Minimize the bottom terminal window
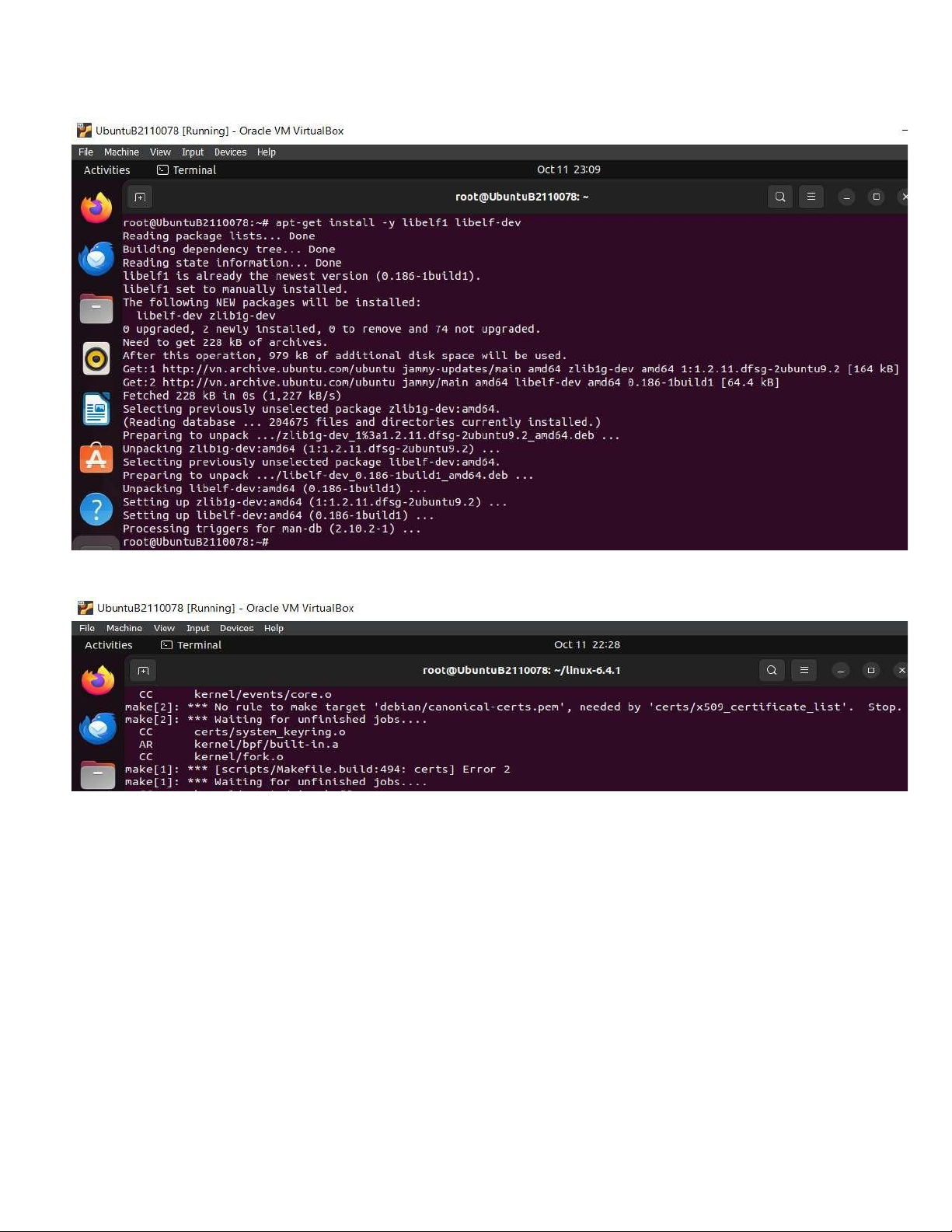Image resolution: width=952 pixels, height=1232 pixels. pos(840,670)
